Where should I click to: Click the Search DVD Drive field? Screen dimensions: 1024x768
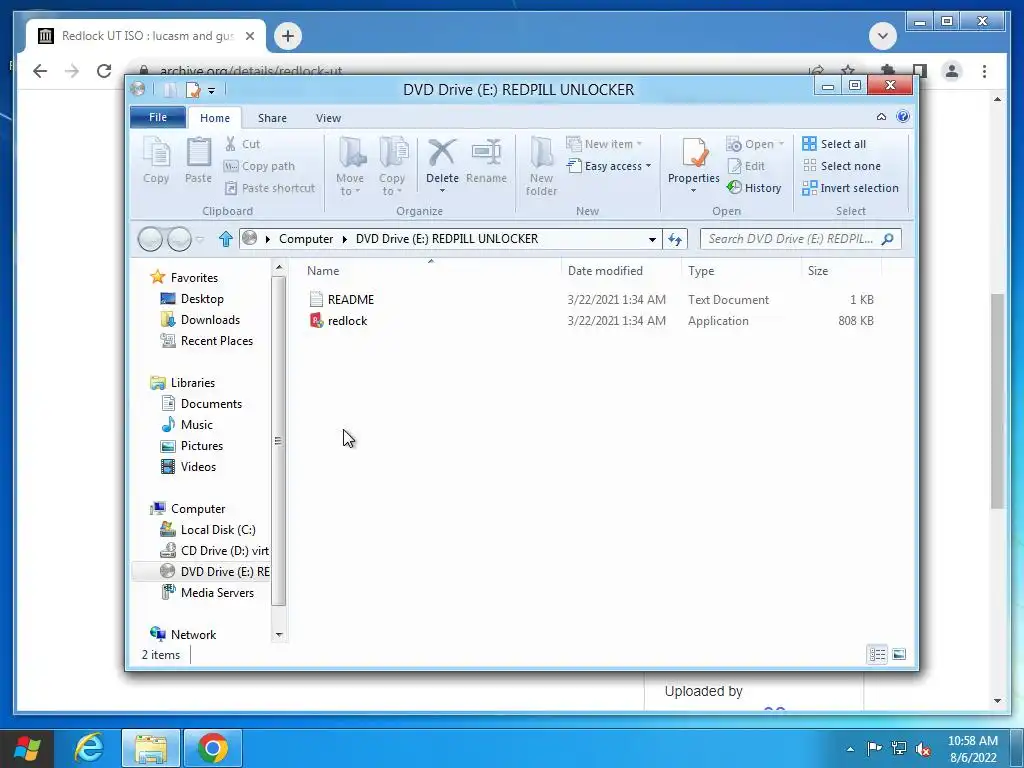click(800, 239)
